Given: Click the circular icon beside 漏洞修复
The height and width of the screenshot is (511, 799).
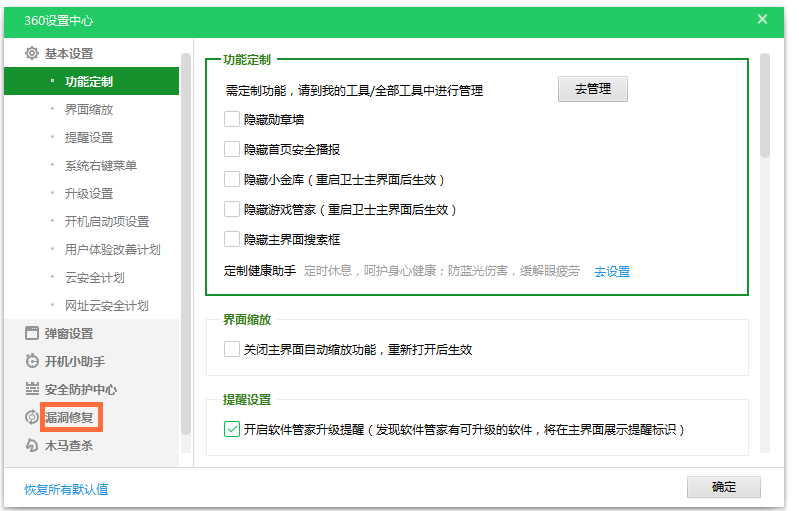Looking at the screenshot, I should pyautogui.click(x=32, y=417).
